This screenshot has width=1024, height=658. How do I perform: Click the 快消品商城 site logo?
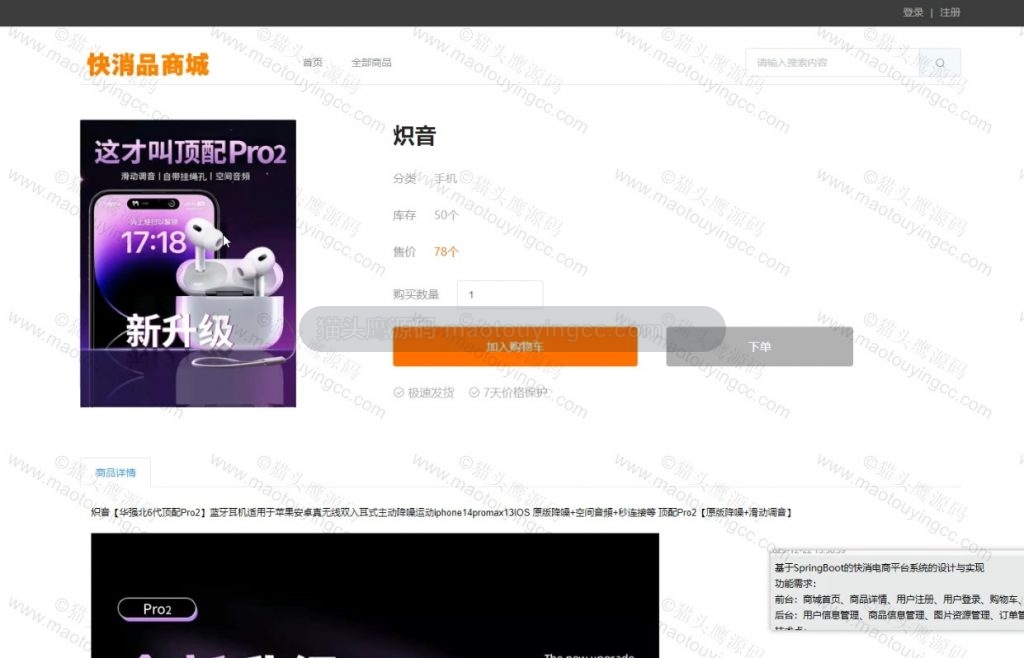tap(148, 65)
